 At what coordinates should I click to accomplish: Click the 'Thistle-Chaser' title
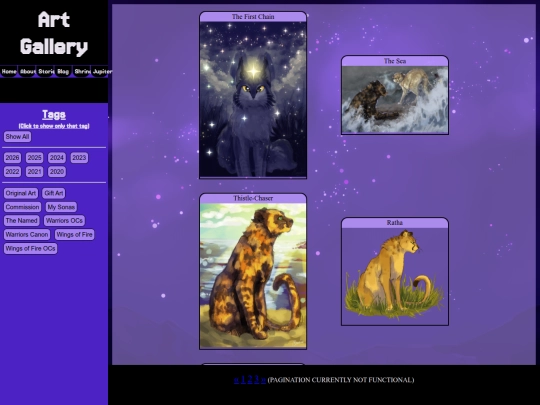(x=253, y=198)
